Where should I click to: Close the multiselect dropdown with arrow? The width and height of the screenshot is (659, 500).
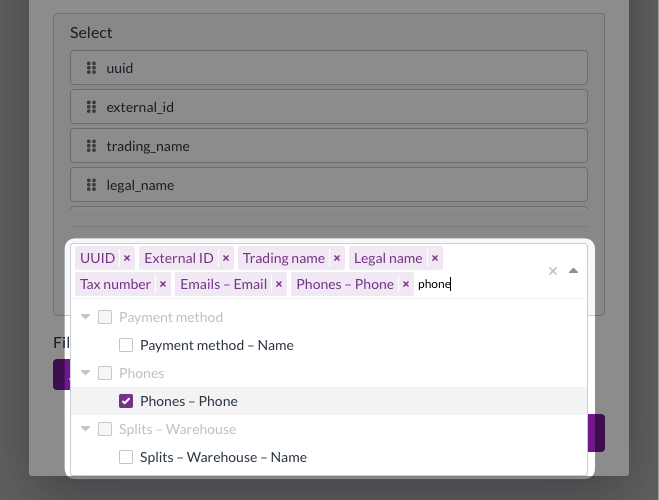tap(573, 271)
